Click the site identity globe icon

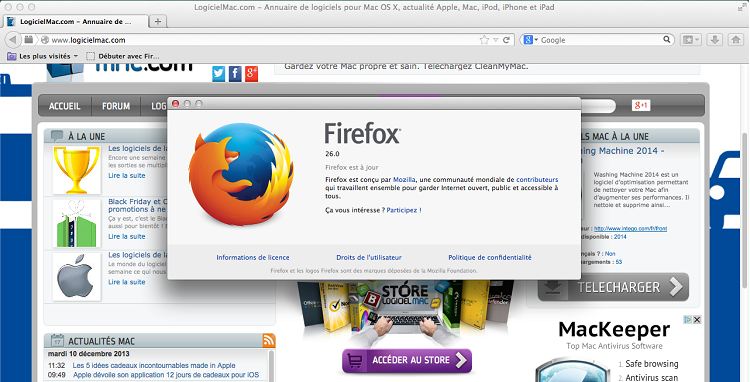click(45, 40)
